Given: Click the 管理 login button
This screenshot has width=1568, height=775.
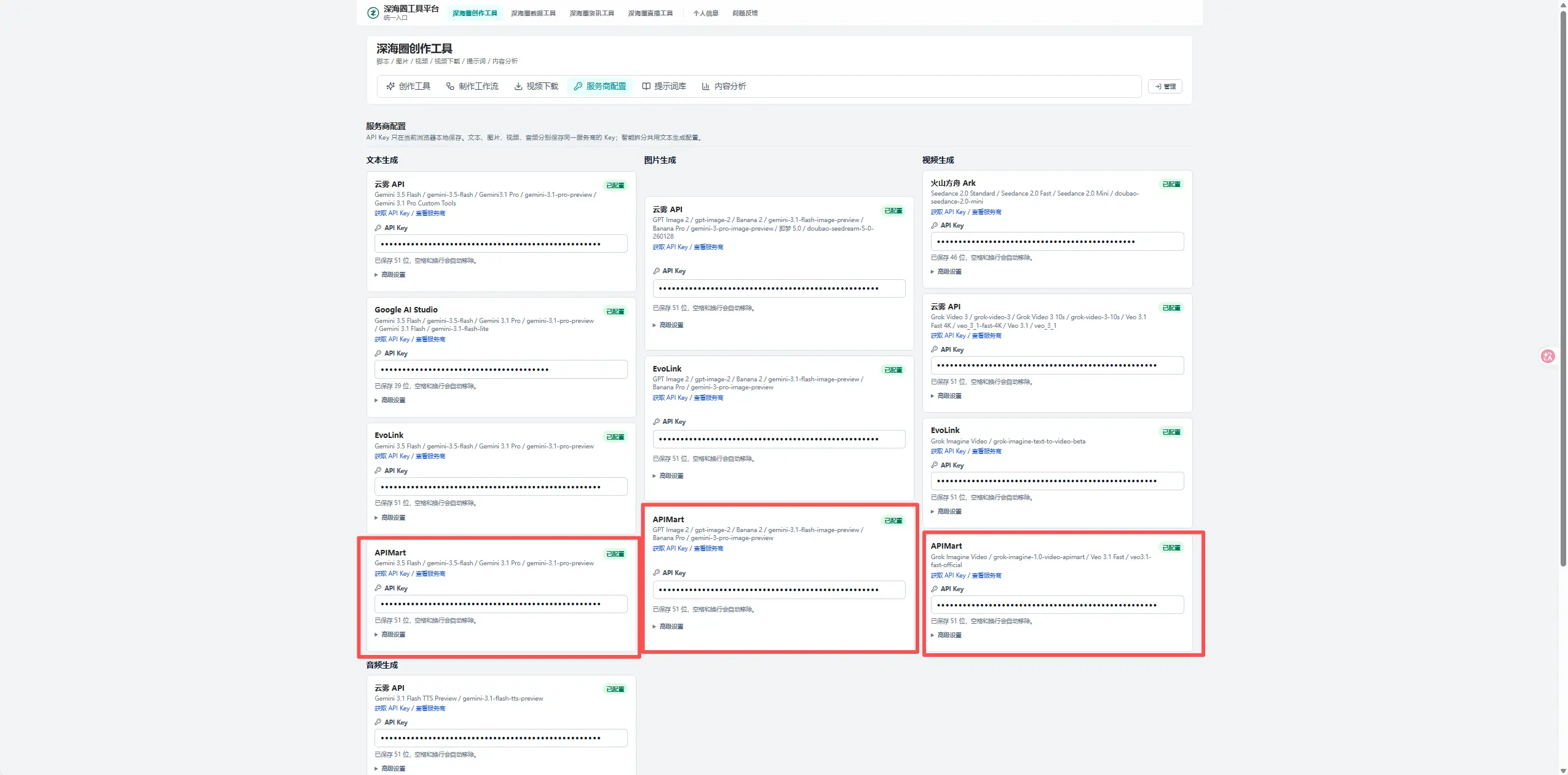Looking at the screenshot, I should point(1165,87).
